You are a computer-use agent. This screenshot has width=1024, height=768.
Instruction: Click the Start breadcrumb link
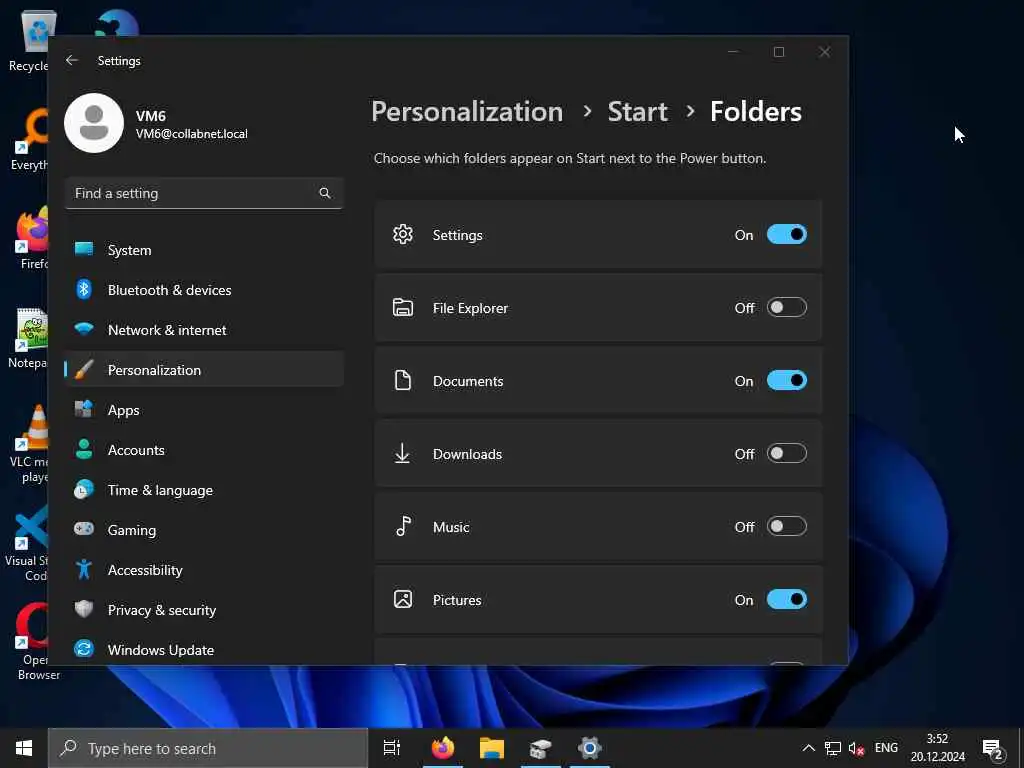pyautogui.click(x=637, y=112)
